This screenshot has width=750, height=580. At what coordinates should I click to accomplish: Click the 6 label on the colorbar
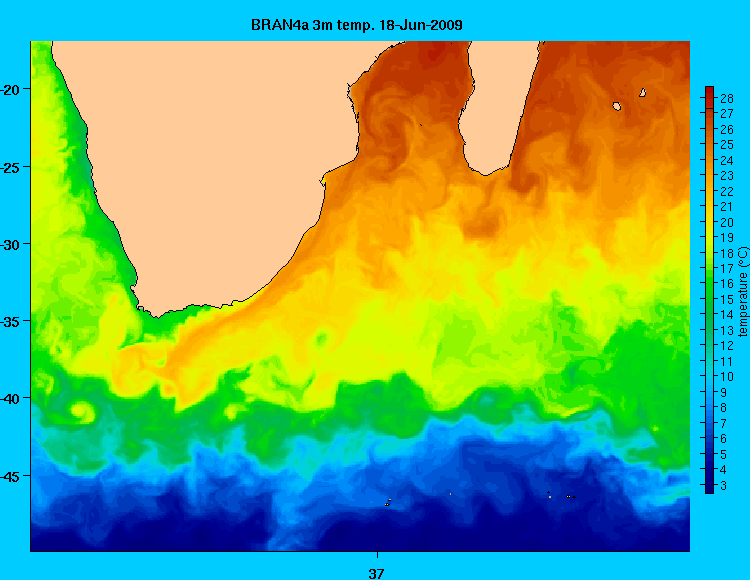click(723, 438)
